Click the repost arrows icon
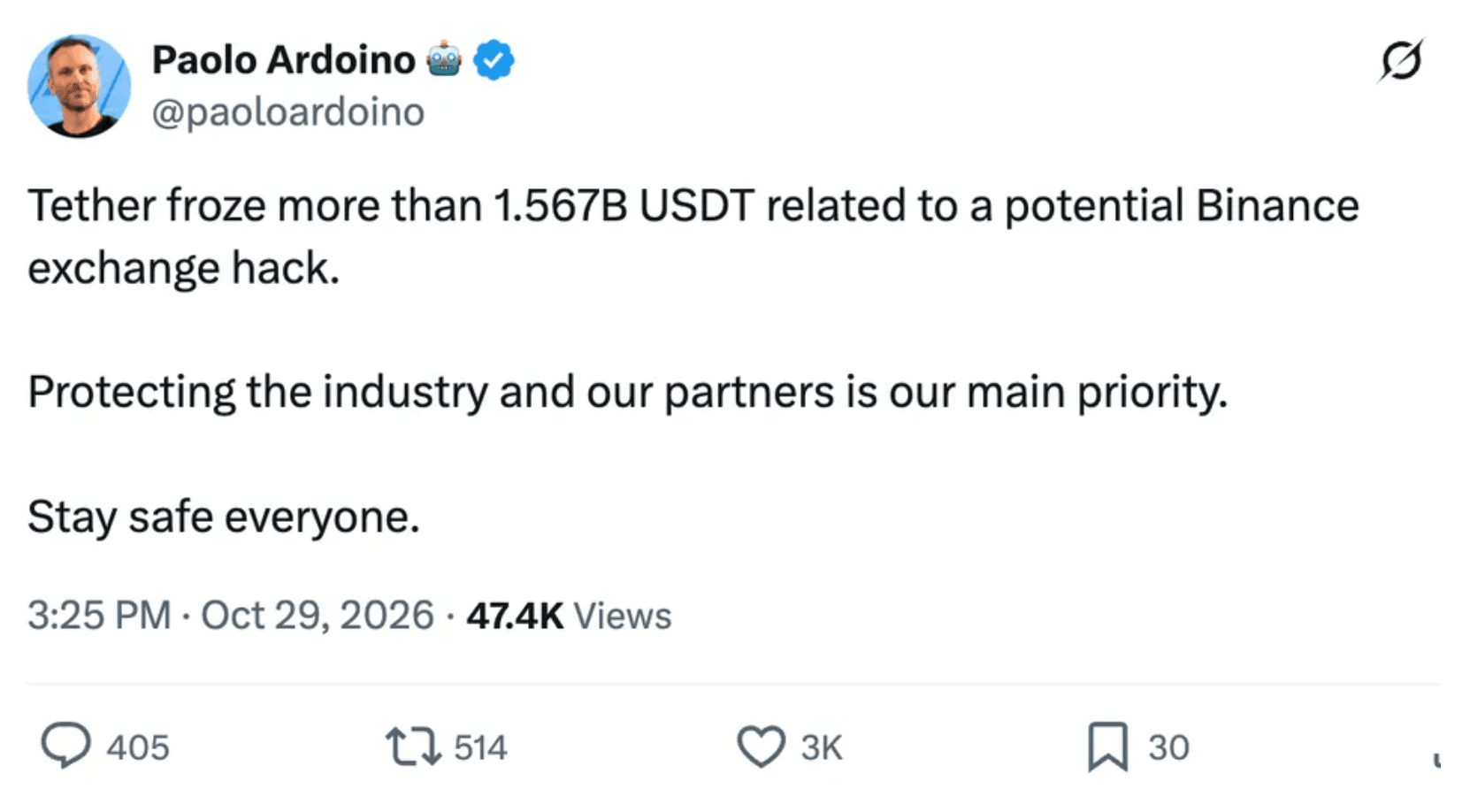 (413, 747)
